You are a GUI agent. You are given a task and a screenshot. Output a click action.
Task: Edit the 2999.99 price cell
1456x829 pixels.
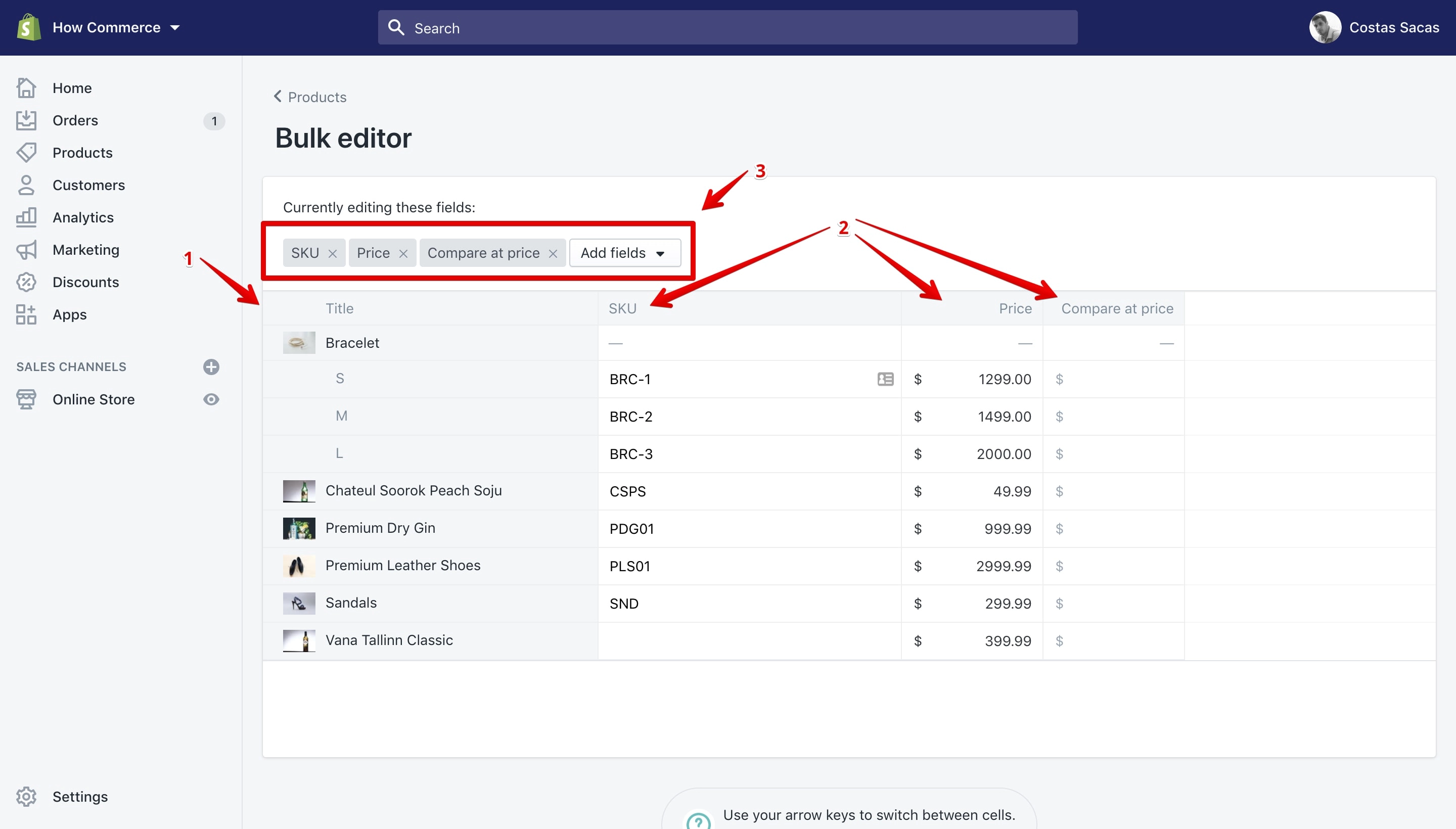[972, 567]
